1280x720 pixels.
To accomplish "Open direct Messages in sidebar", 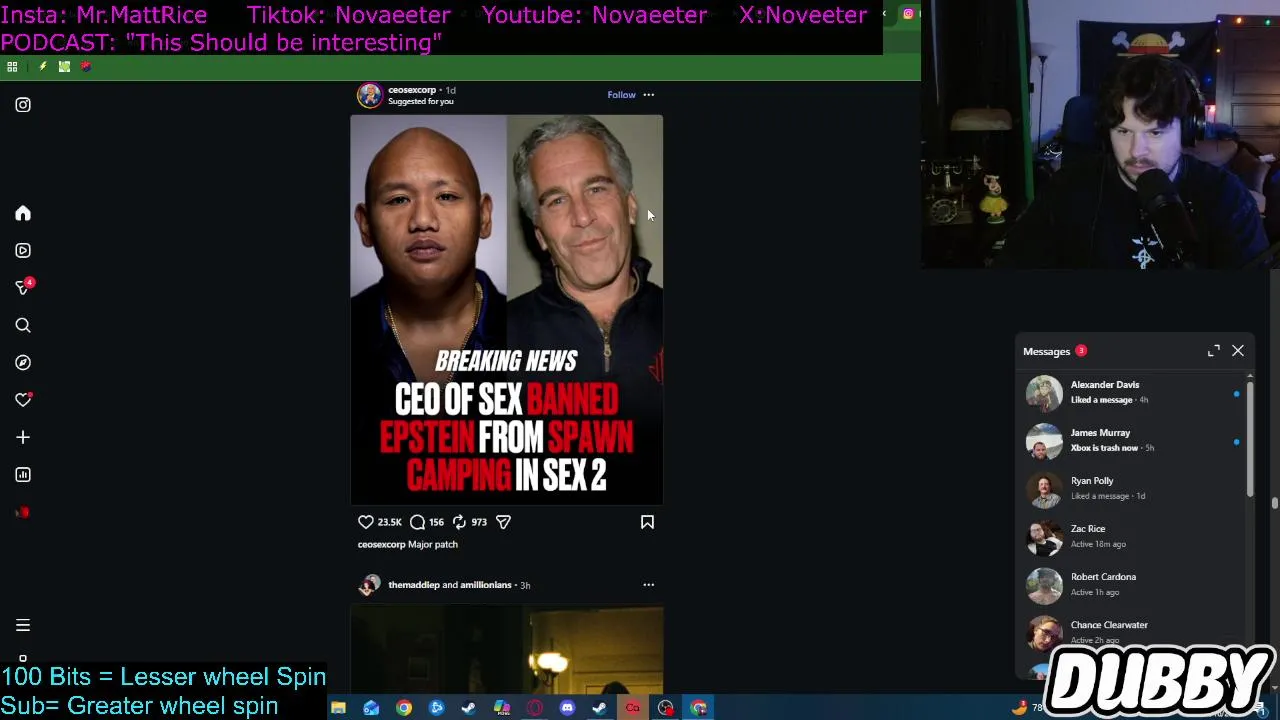I will click(23, 288).
